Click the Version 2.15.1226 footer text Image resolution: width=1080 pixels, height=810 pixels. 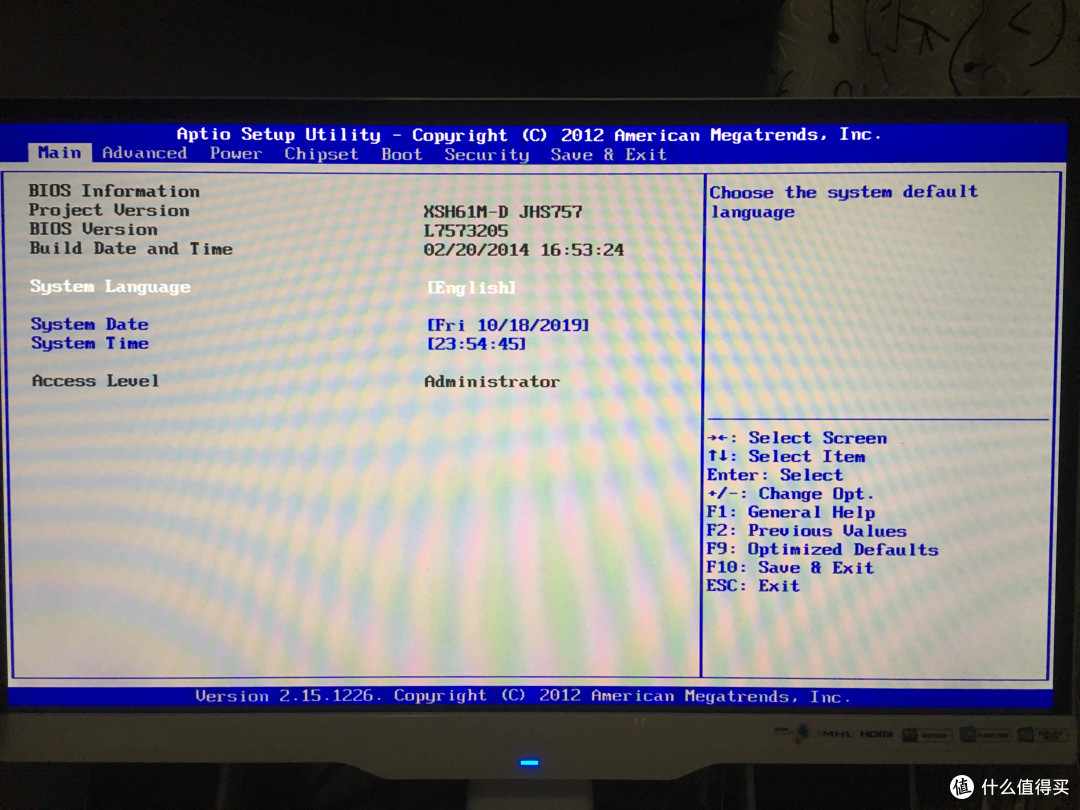[x=523, y=696]
